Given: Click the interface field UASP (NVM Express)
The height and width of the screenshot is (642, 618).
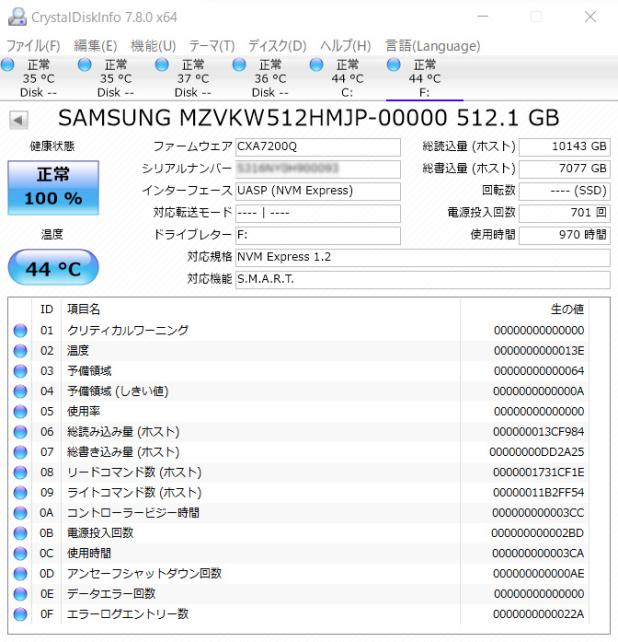Looking at the screenshot, I should (x=318, y=191).
